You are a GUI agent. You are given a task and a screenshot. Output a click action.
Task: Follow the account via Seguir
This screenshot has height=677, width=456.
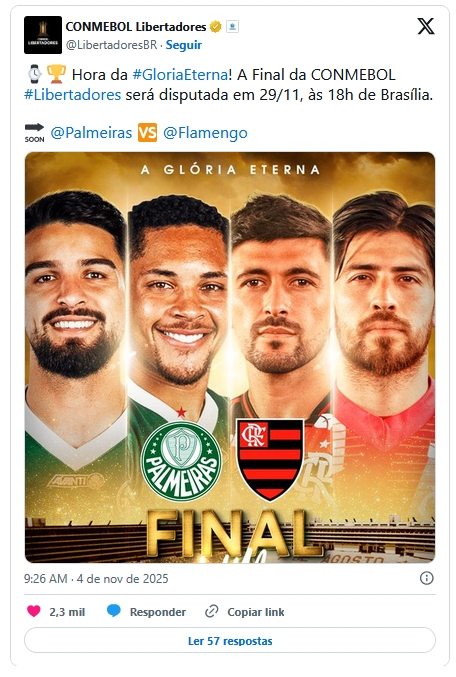(x=184, y=45)
